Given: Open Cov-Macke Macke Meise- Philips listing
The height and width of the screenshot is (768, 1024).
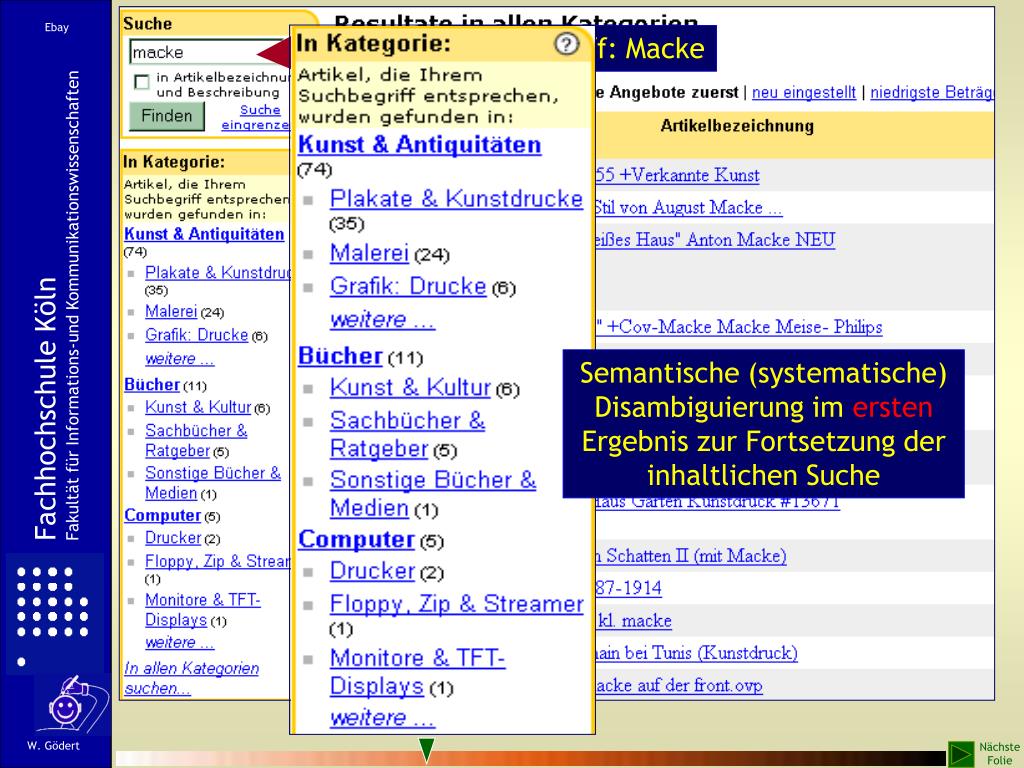Looking at the screenshot, I should [x=739, y=327].
